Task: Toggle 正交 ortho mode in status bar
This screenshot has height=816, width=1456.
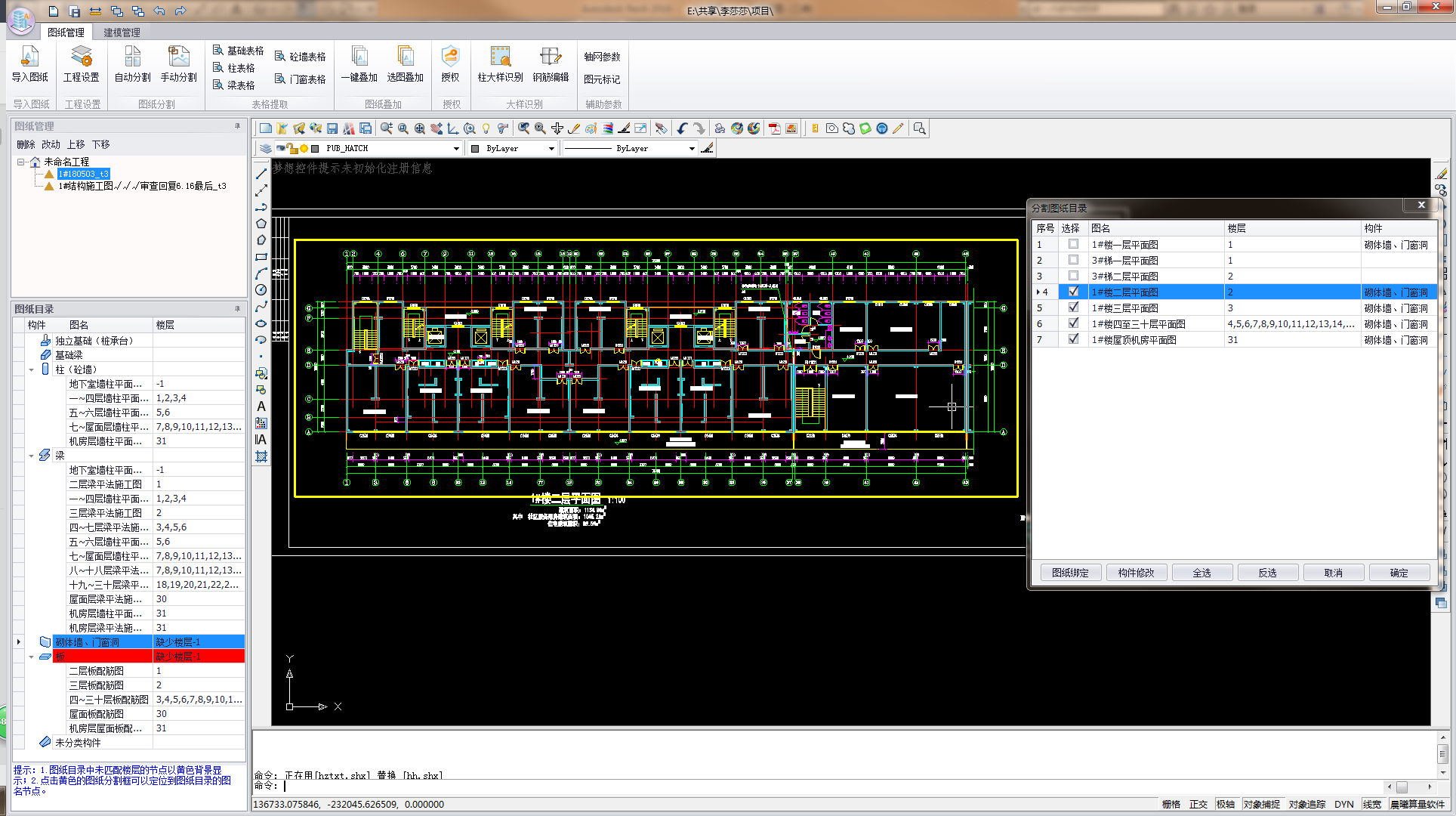Action: [1198, 804]
